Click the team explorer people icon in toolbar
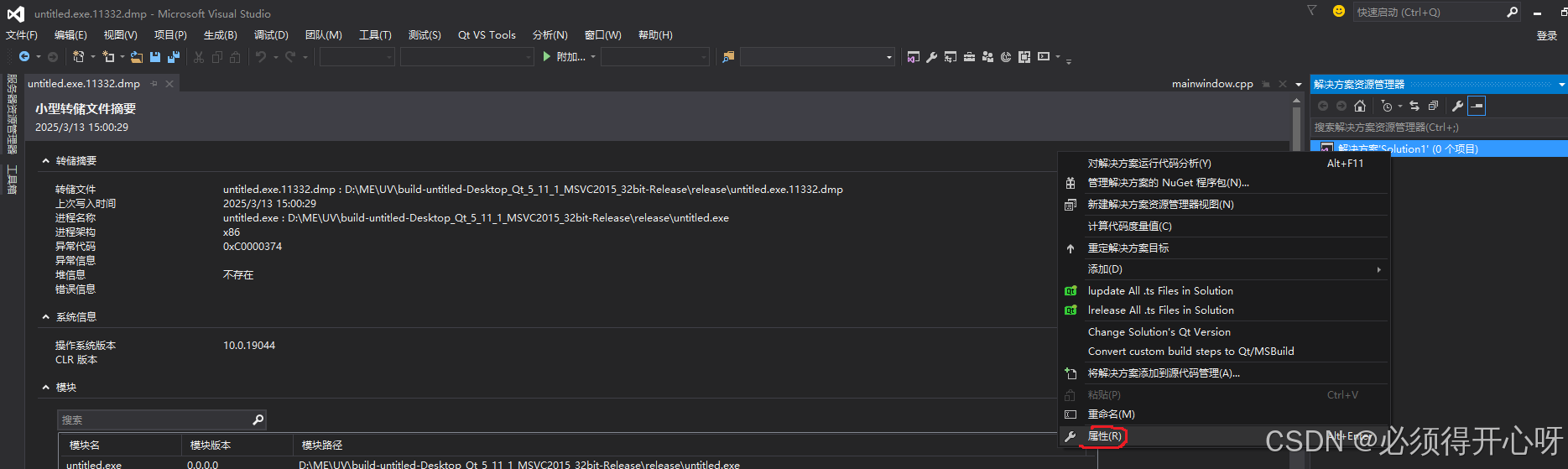 click(x=987, y=57)
